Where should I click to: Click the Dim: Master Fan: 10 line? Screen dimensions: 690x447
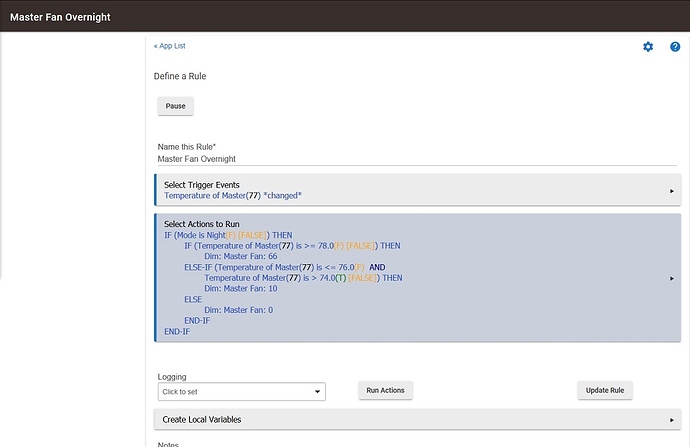(241, 288)
